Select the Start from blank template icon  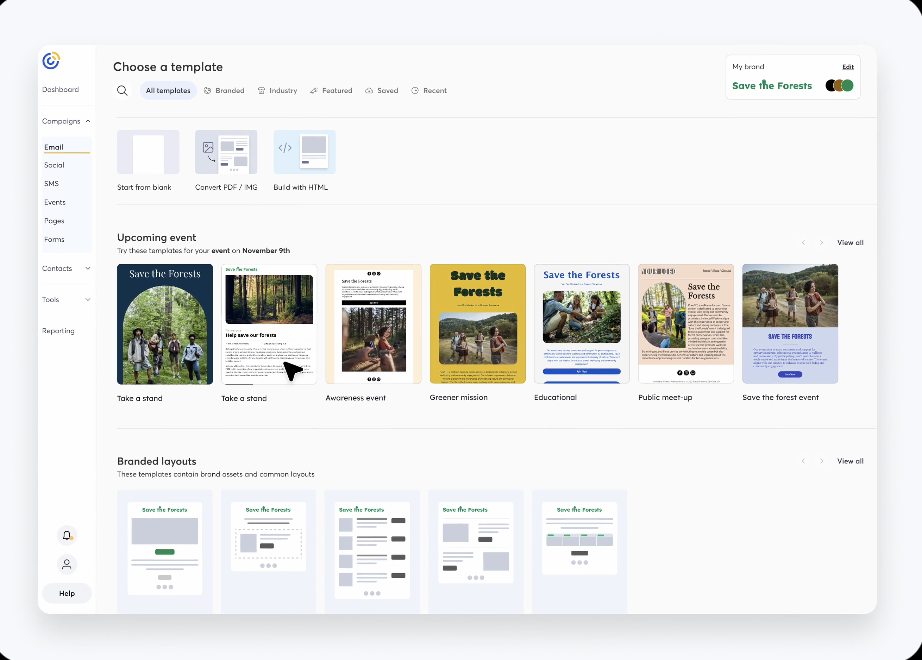(x=148, y=153)
